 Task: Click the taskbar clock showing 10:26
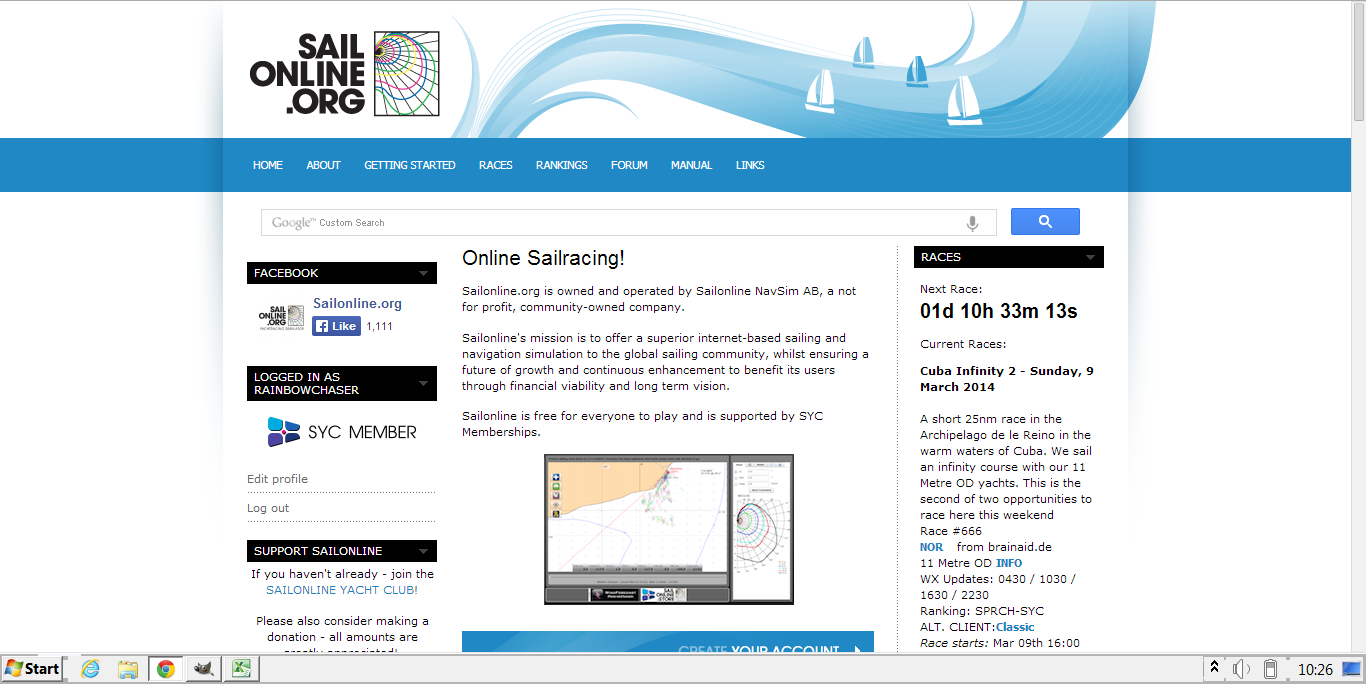pos(1315,669)
